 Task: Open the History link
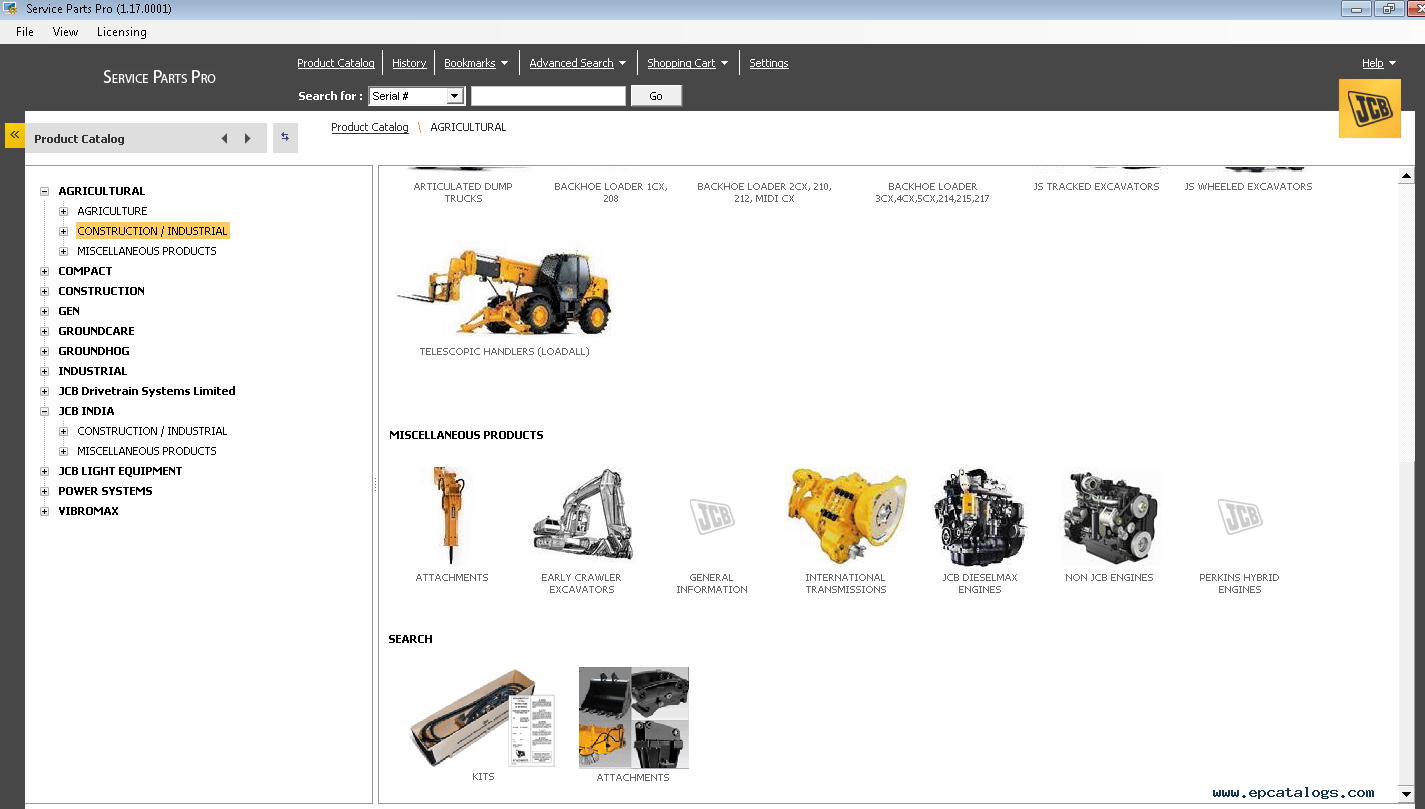(409, 63)
